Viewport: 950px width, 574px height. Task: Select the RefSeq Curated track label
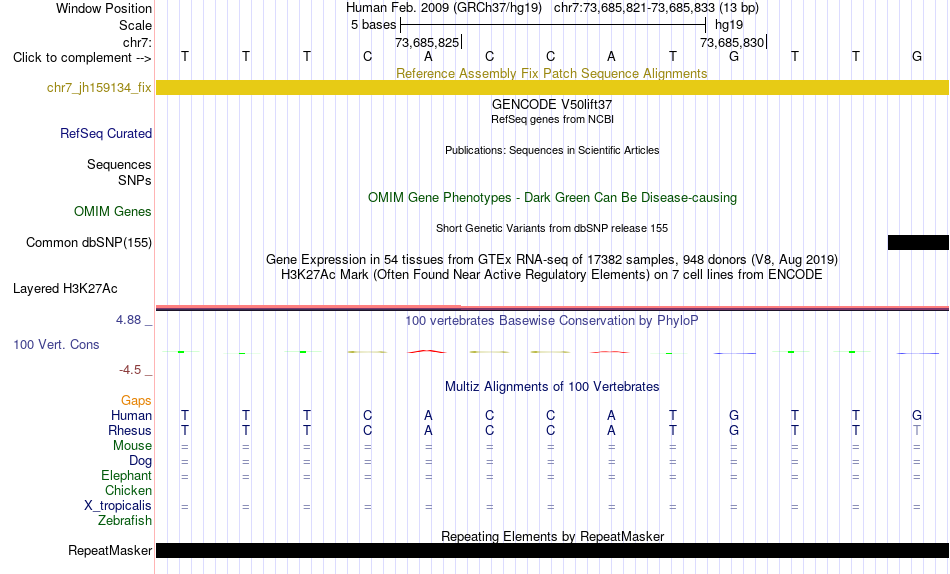point(106,133)
